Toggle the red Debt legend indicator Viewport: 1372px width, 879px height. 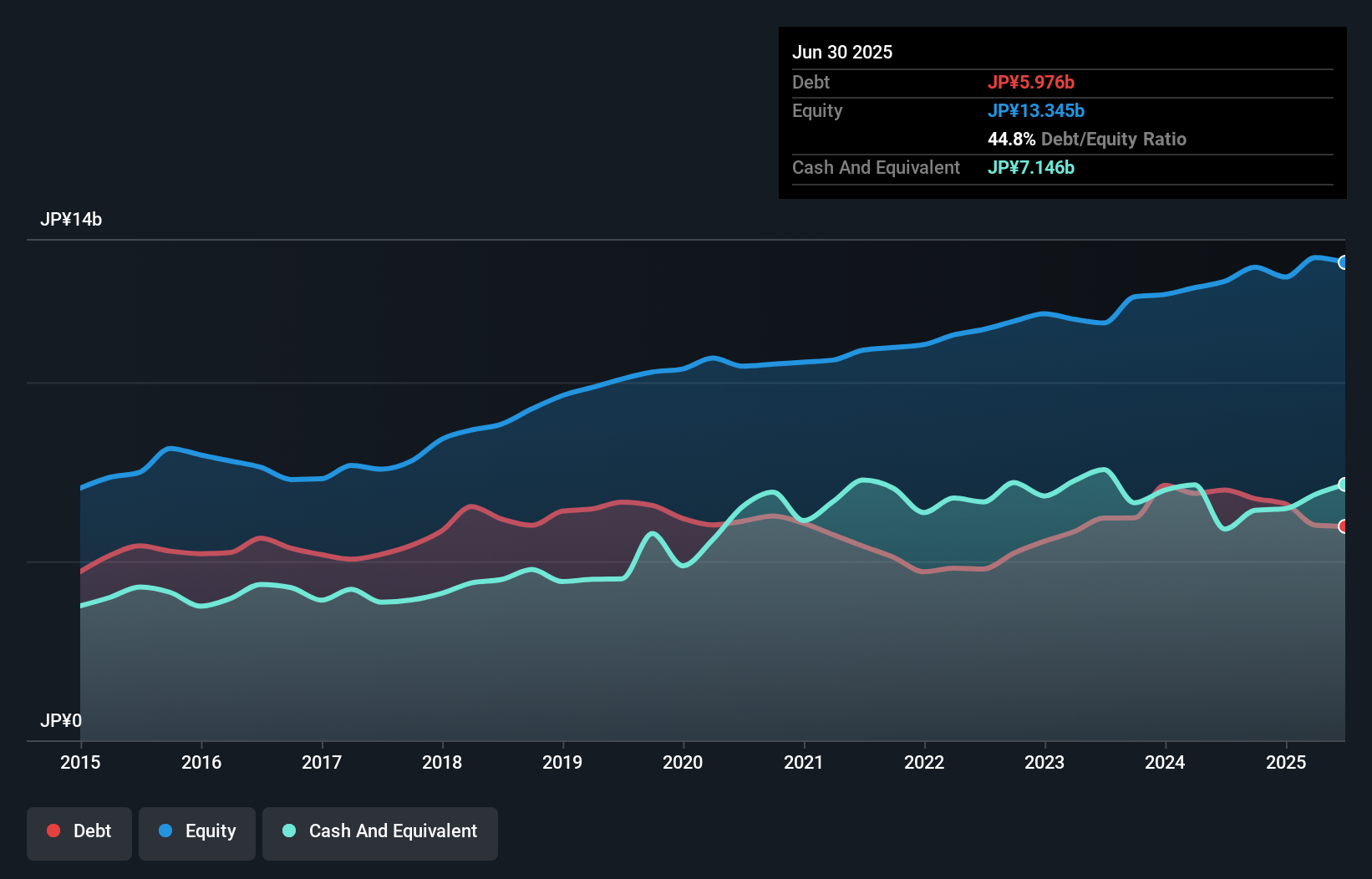click(53, 831)
